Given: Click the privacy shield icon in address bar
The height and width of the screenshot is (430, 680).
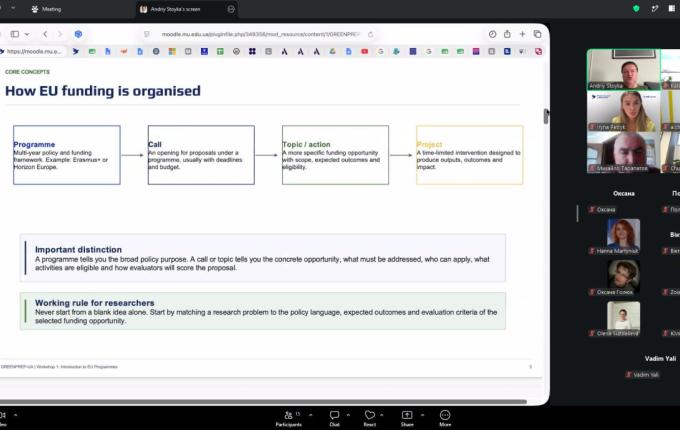Looking at the screenshot, I should coord(147,34).
